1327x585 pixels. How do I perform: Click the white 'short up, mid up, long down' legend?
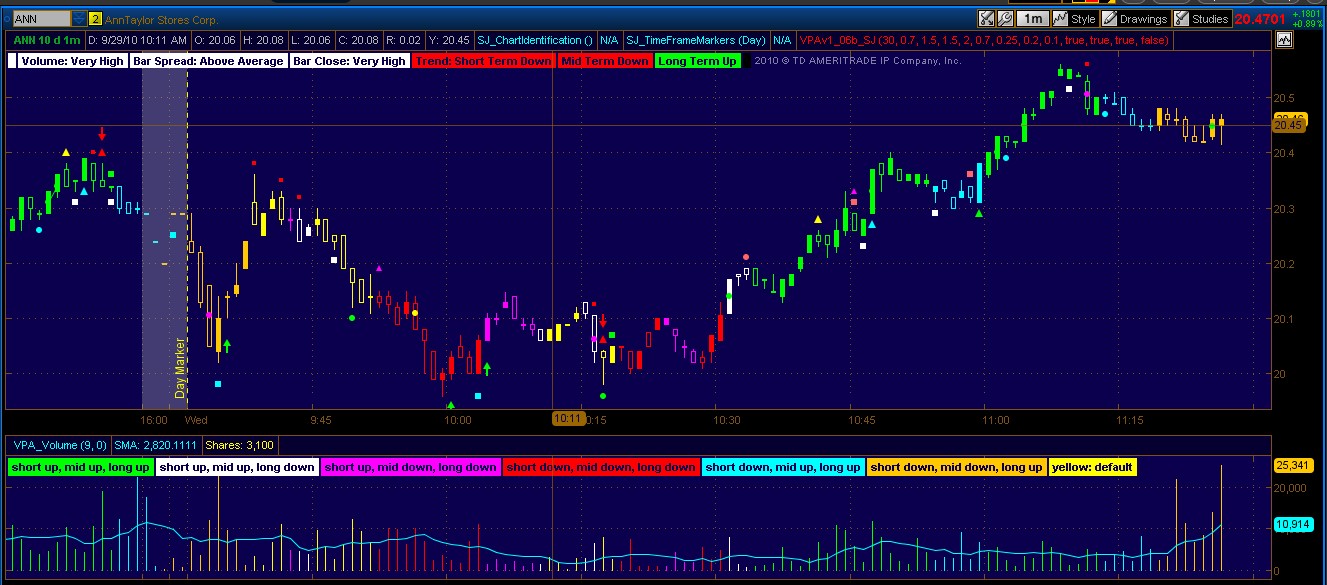[x=237, y=467]
